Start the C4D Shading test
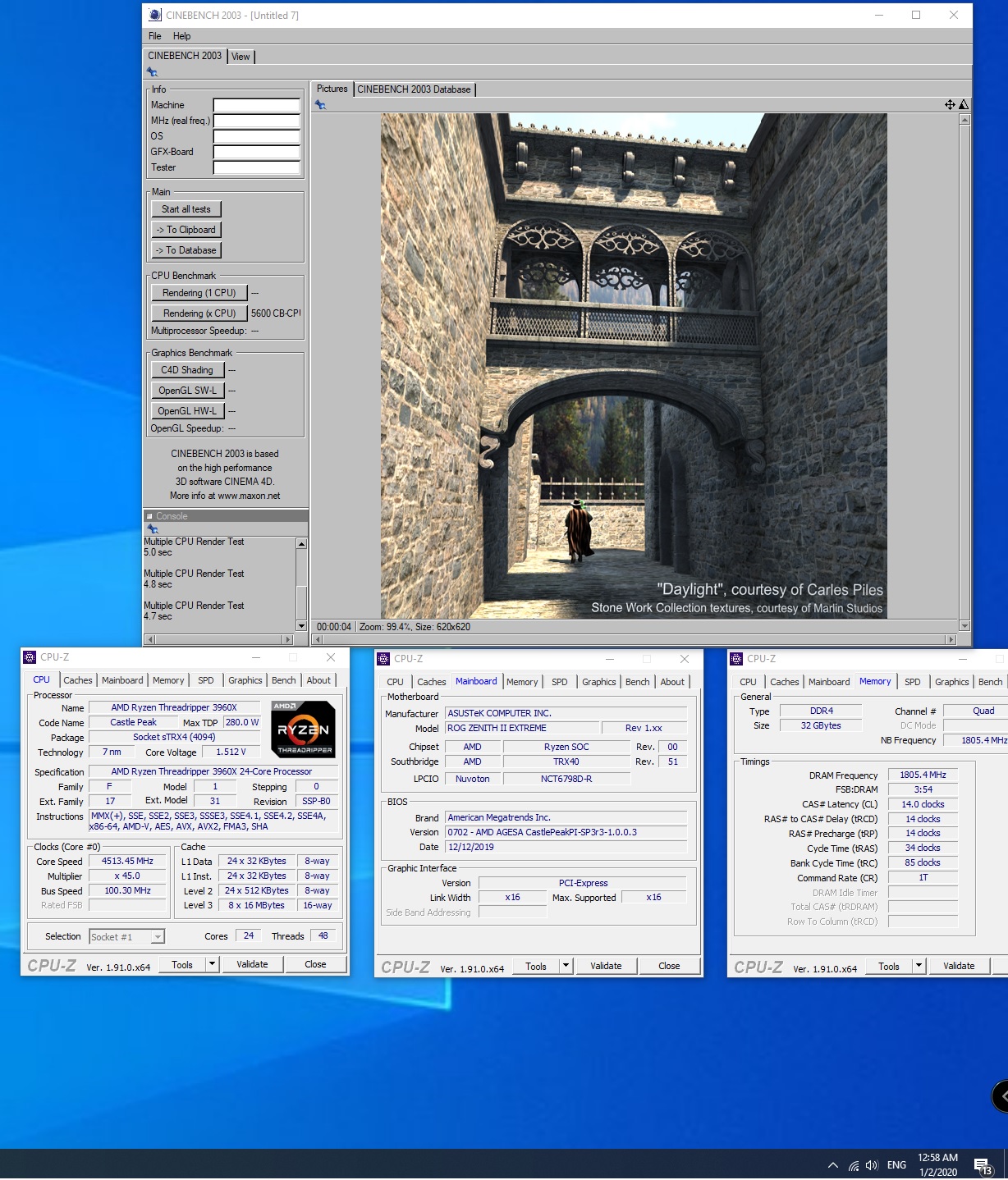Viewport: 1008px width, 1180px height. [187, 370]
